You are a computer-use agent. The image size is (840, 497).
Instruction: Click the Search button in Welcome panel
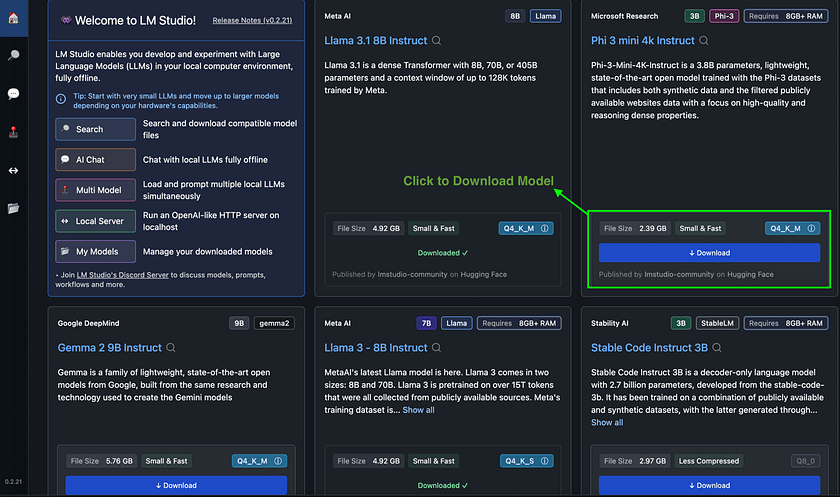(95, 129)
